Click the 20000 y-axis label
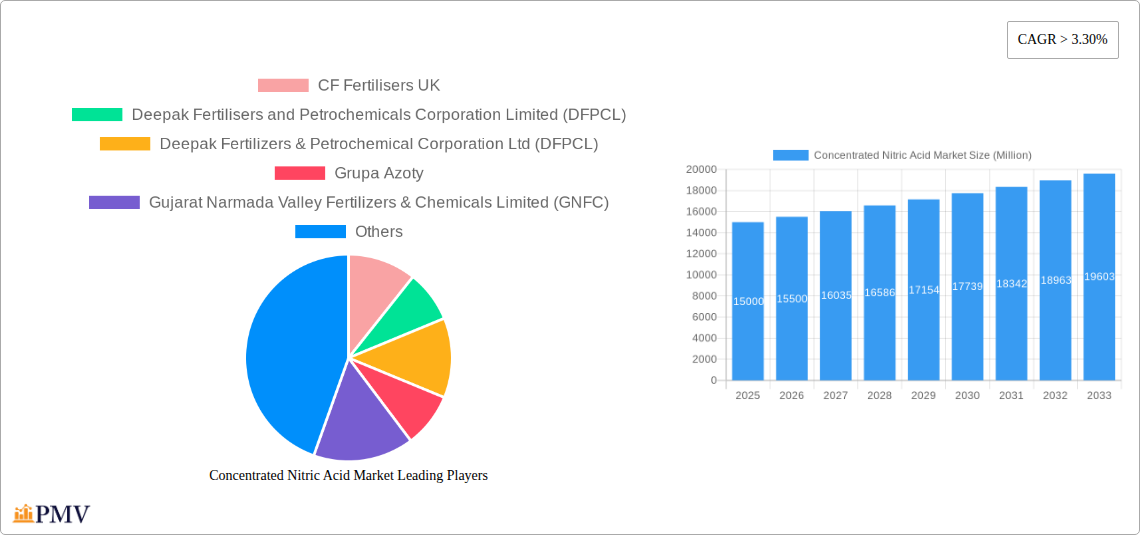The width and height of the screenshot is (1140, 535). click(x=701, y=169)
